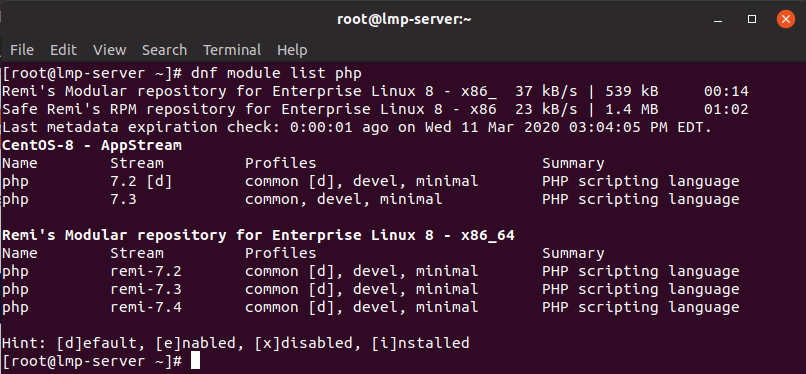Click 'Stream' header in the CentOS-8 AppStream table
Screen dimensions: 806x374
[x=137, y=163]
